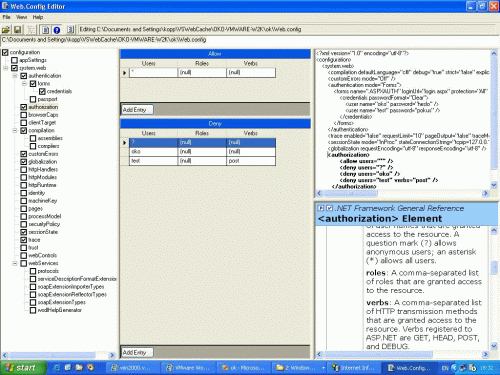The image size is (500, 375).
Task: Enable the browserCaps checkbox
Action: point(24,115)
